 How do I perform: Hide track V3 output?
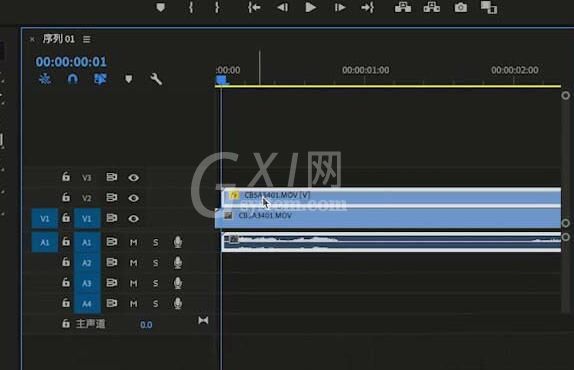pyautogui.click(x=134, y=177)
